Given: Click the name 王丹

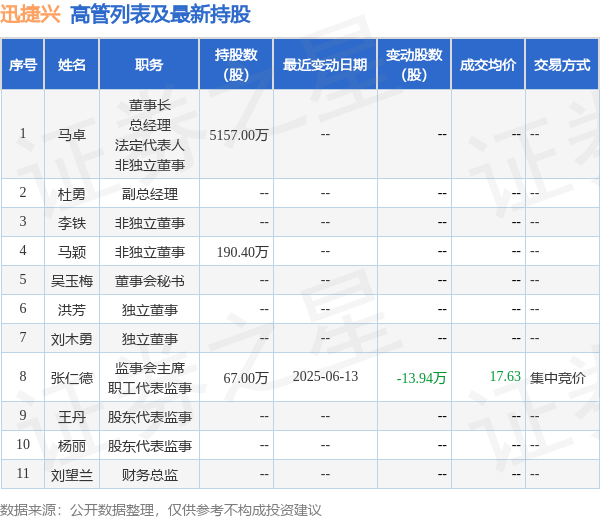Looking at the screenshot, I should click(x=72, y=417).
